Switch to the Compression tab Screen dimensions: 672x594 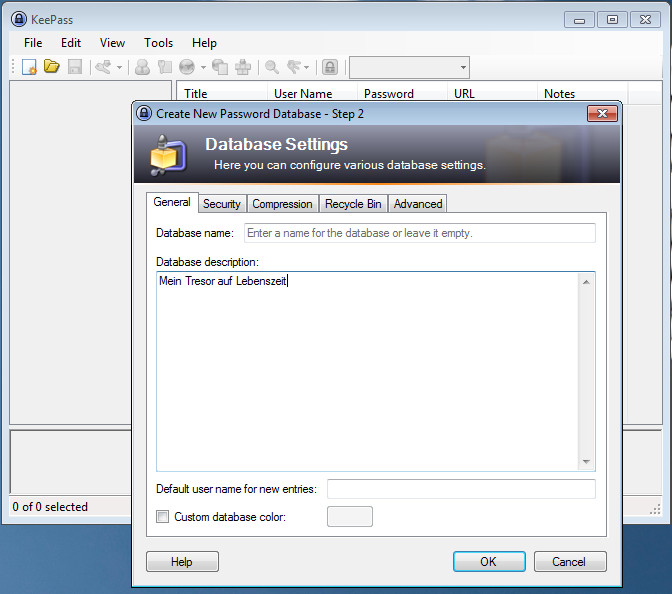click(282, 204)
